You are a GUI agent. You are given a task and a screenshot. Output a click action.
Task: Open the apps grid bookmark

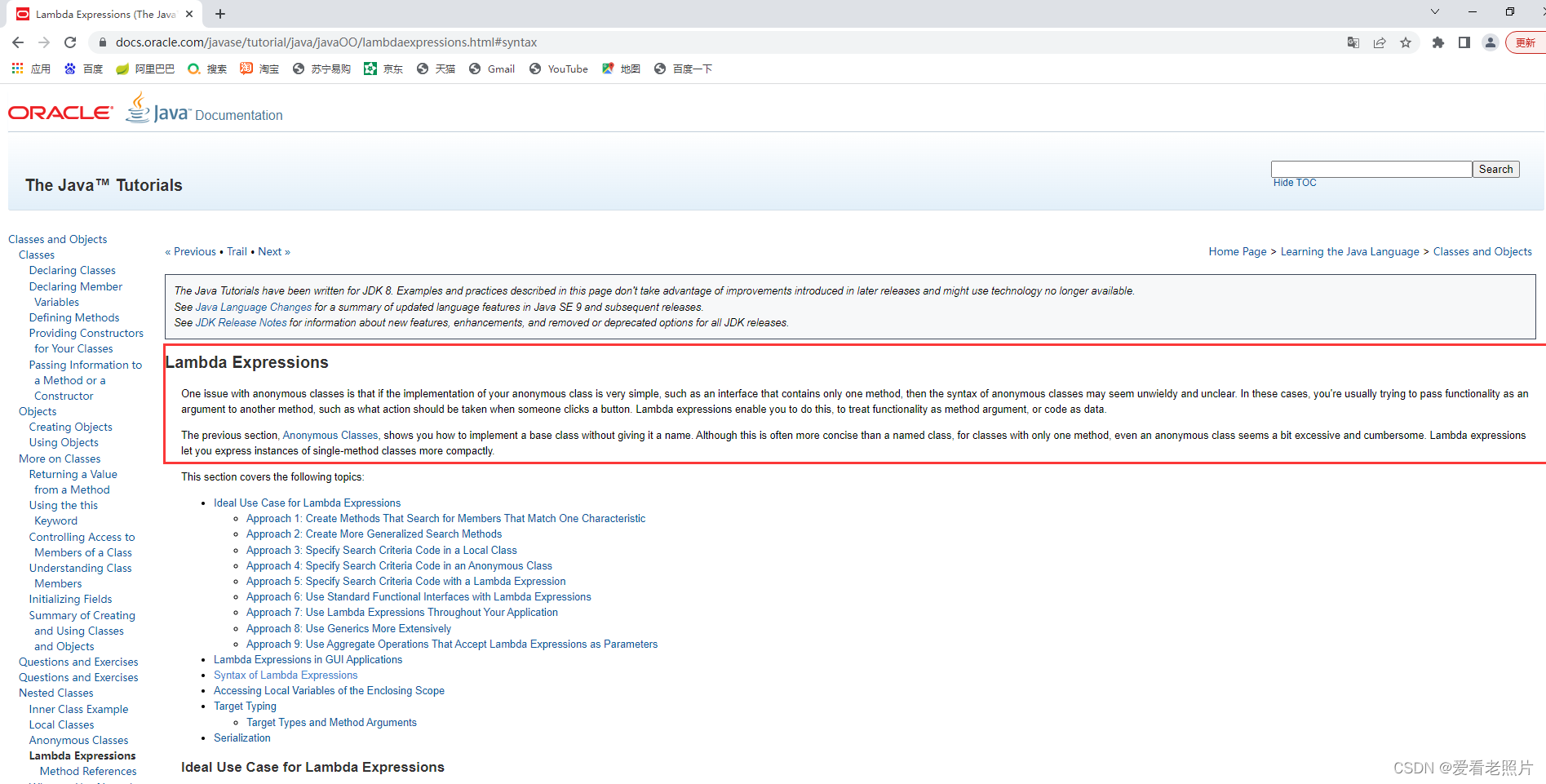point(31,69)
